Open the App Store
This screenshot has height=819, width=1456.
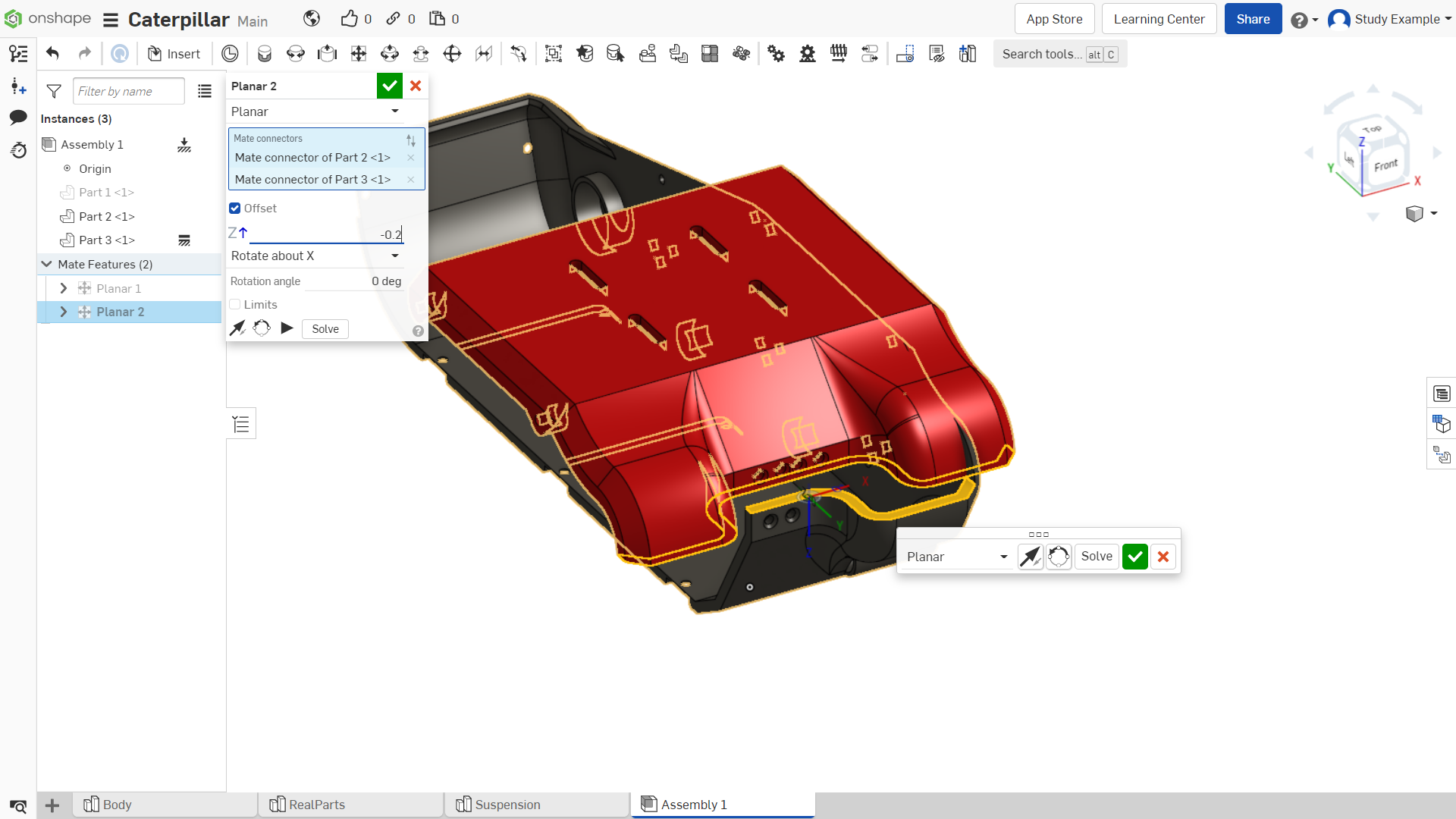coord(1054,19)
